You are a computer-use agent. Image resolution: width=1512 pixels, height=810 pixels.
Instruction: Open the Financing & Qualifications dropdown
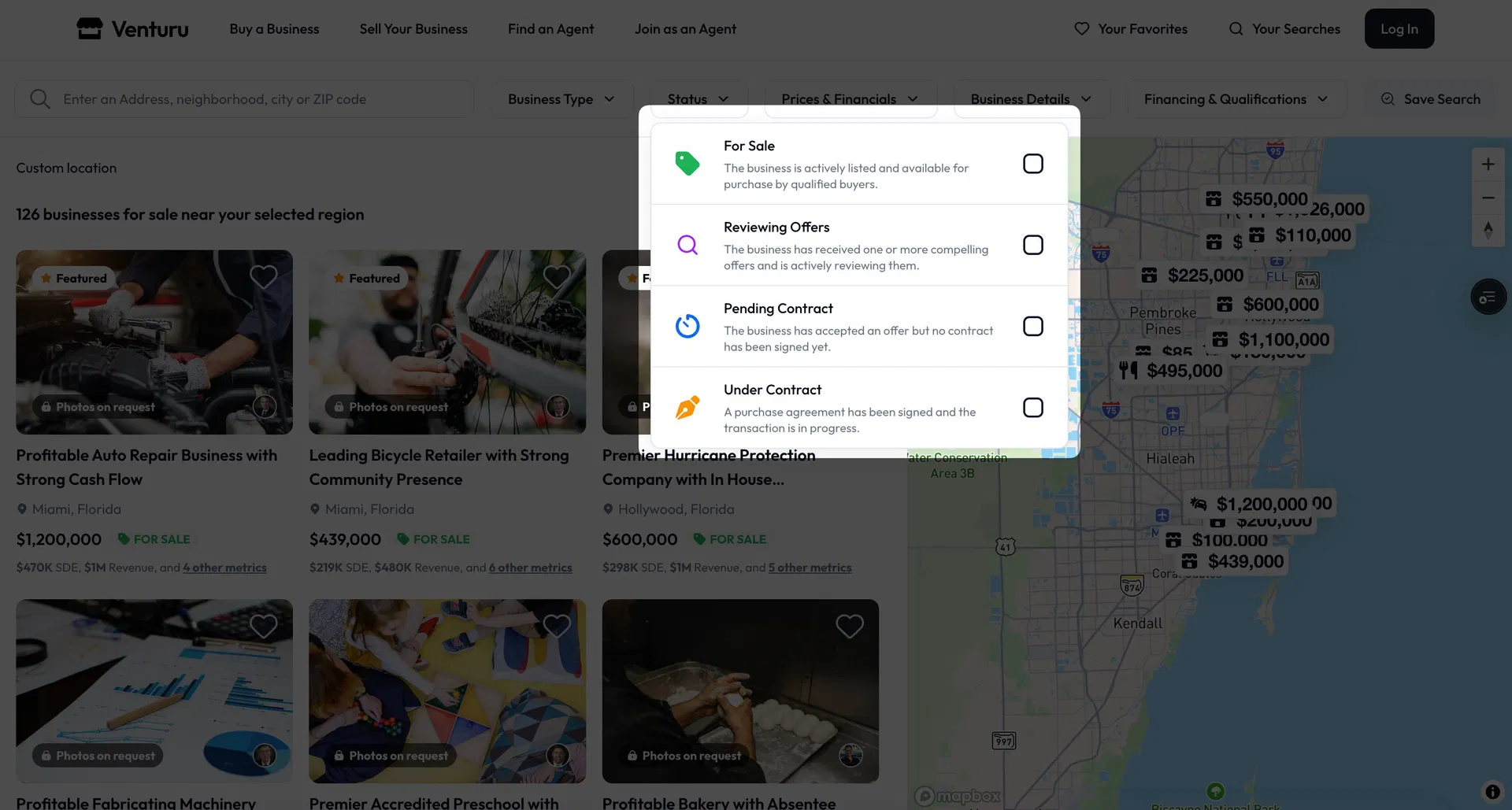click(1236, 98)
